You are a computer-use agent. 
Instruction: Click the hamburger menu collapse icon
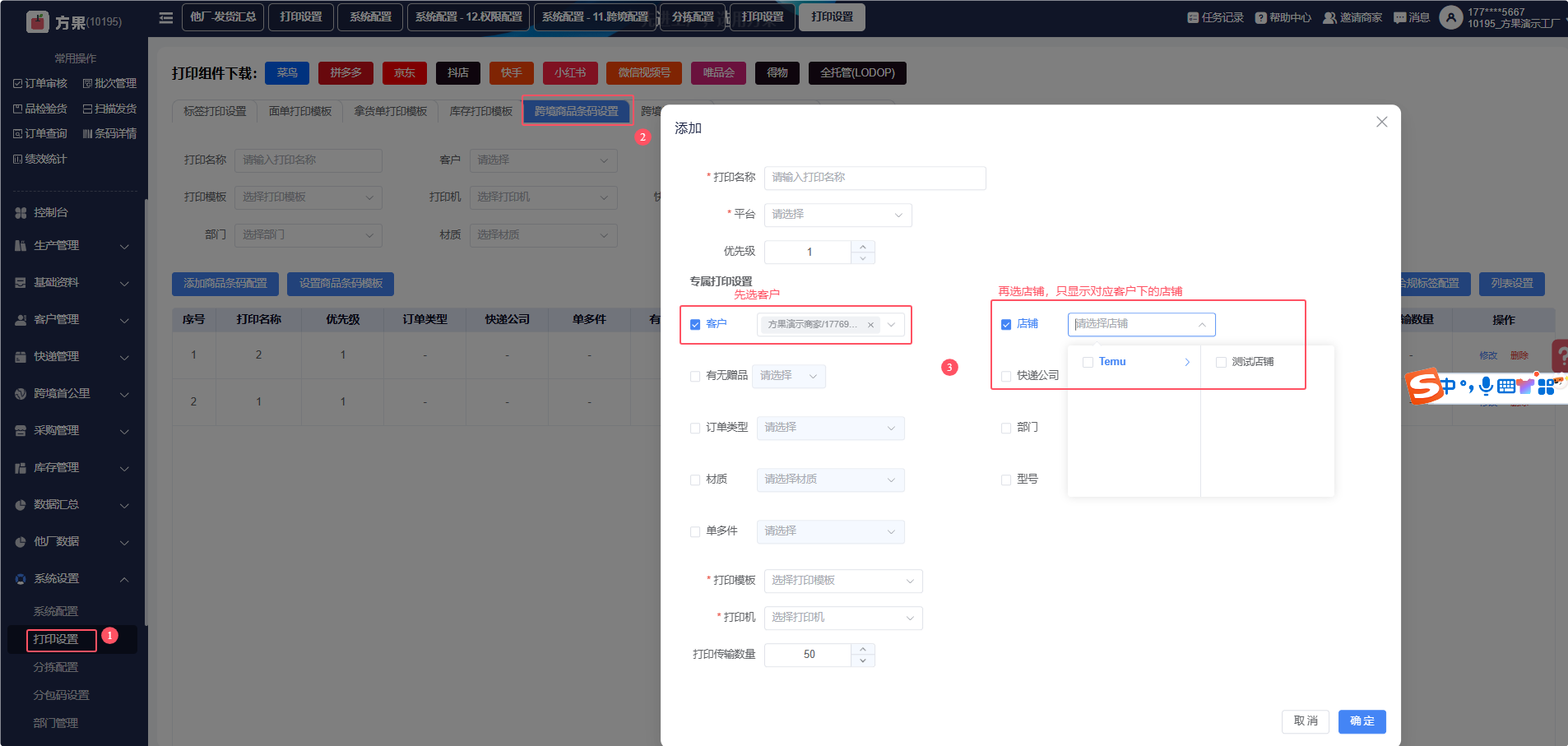point(165,17)
